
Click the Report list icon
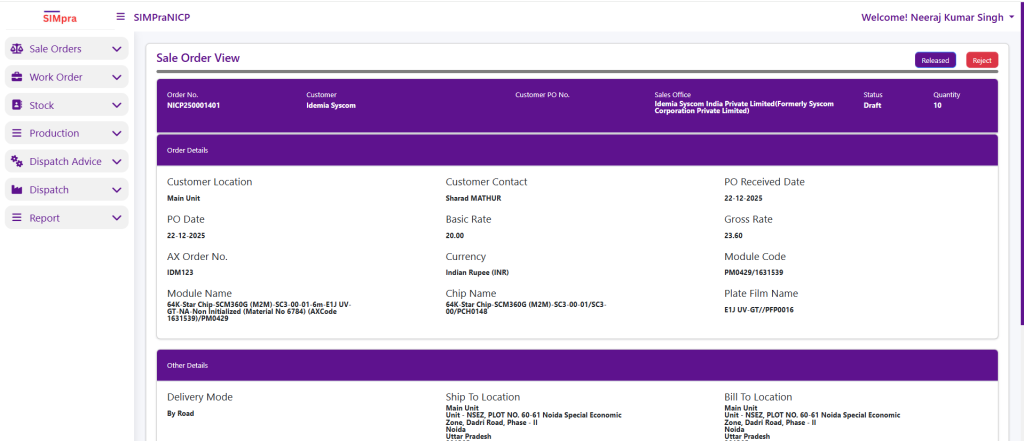(17, 218)
